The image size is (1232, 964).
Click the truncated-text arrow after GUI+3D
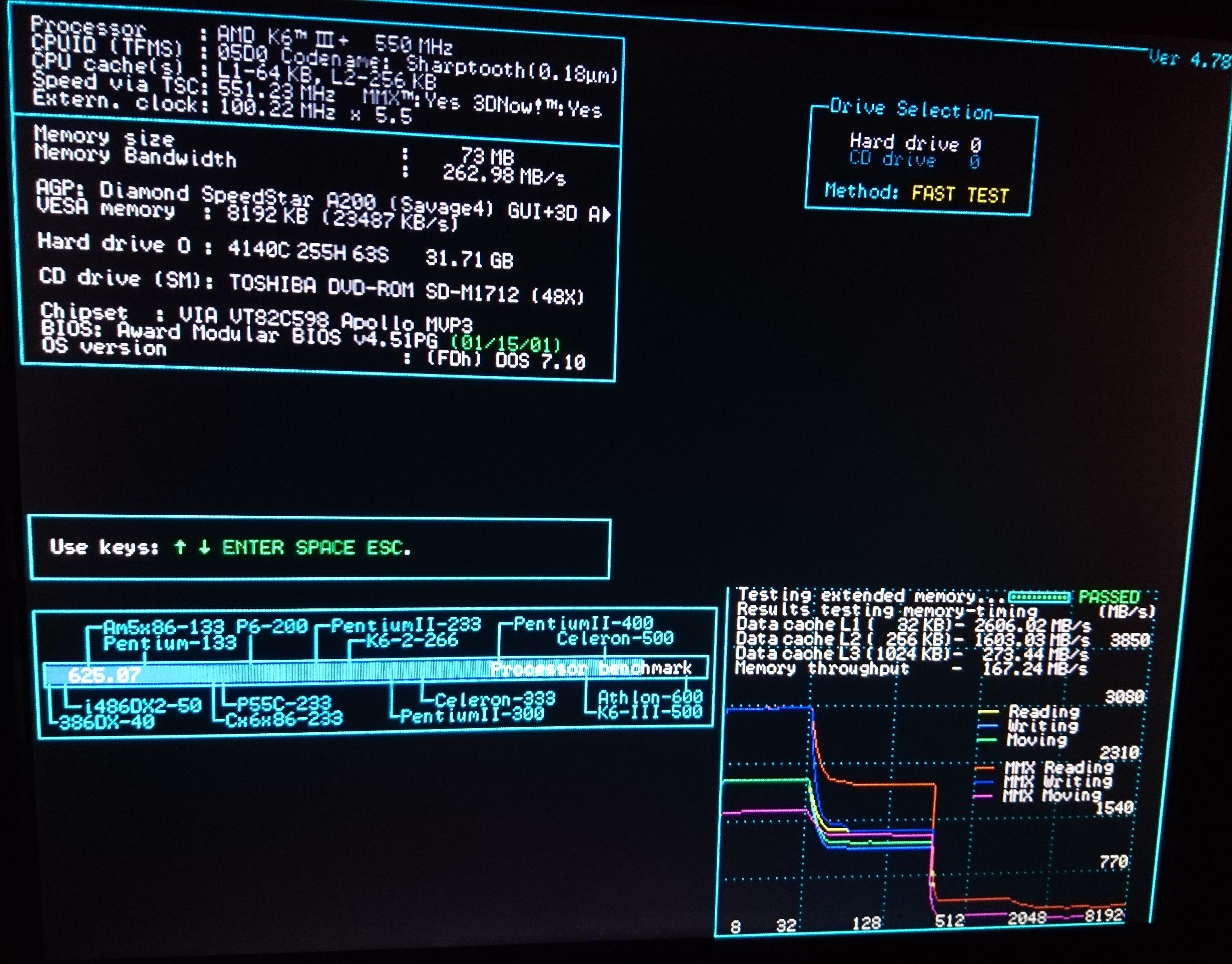606,214
